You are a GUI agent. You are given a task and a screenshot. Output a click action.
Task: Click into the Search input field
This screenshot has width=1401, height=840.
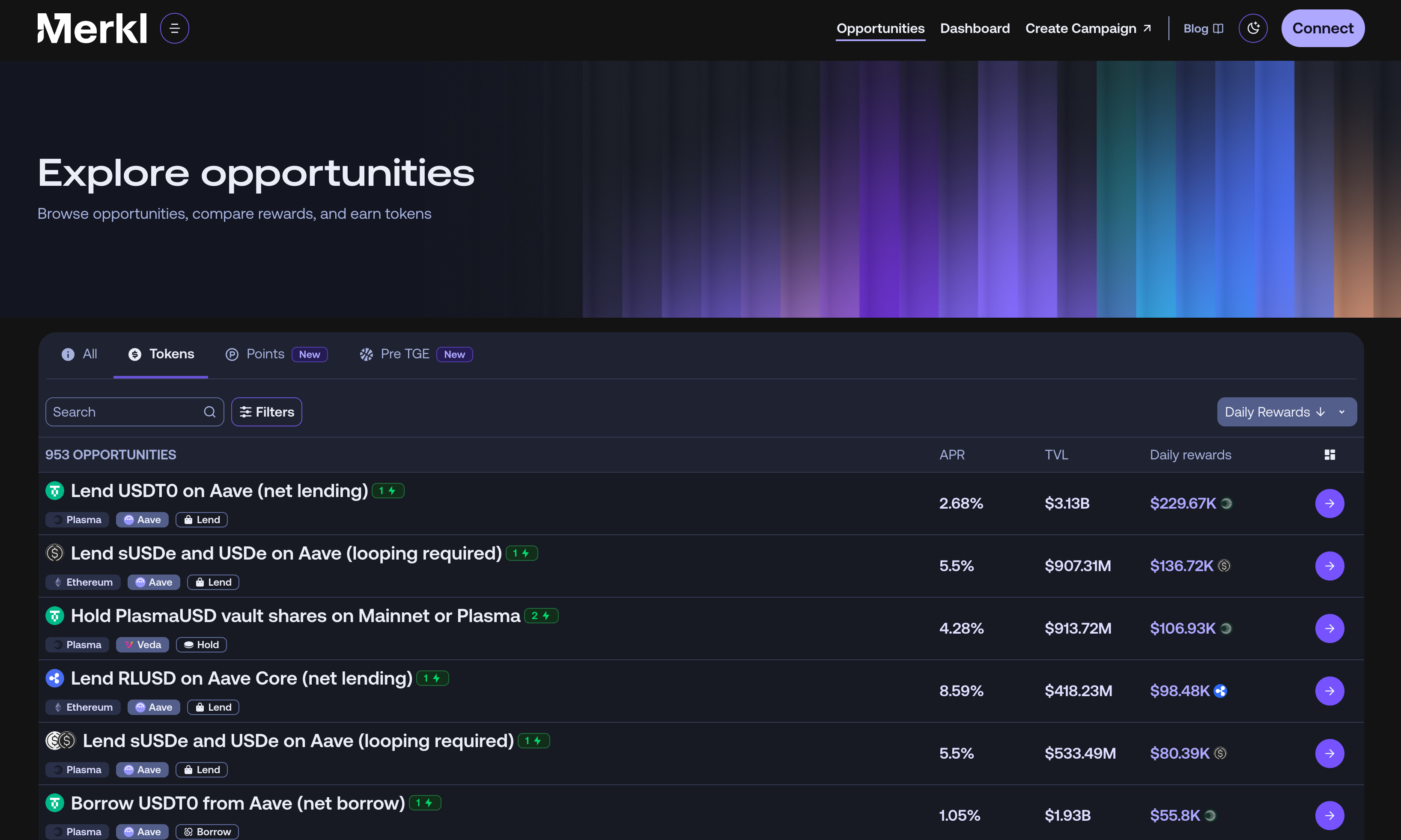click(125, 412)
